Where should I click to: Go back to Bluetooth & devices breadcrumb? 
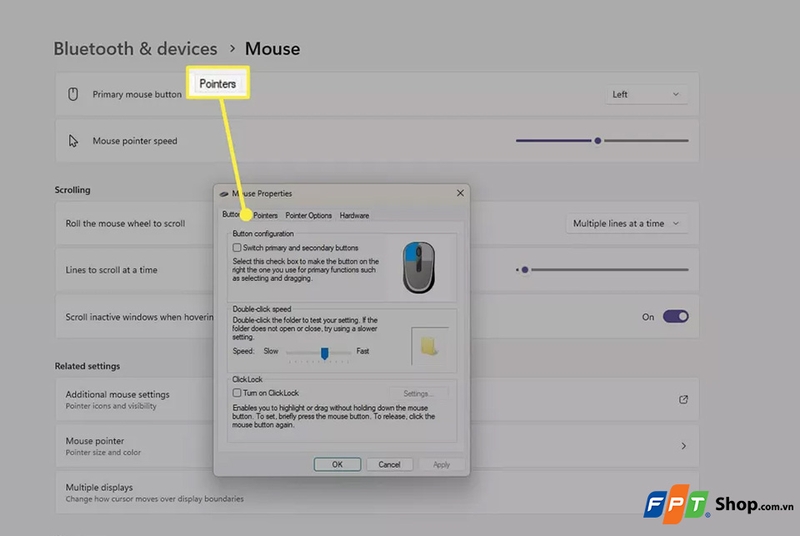(x=135, y=49)
